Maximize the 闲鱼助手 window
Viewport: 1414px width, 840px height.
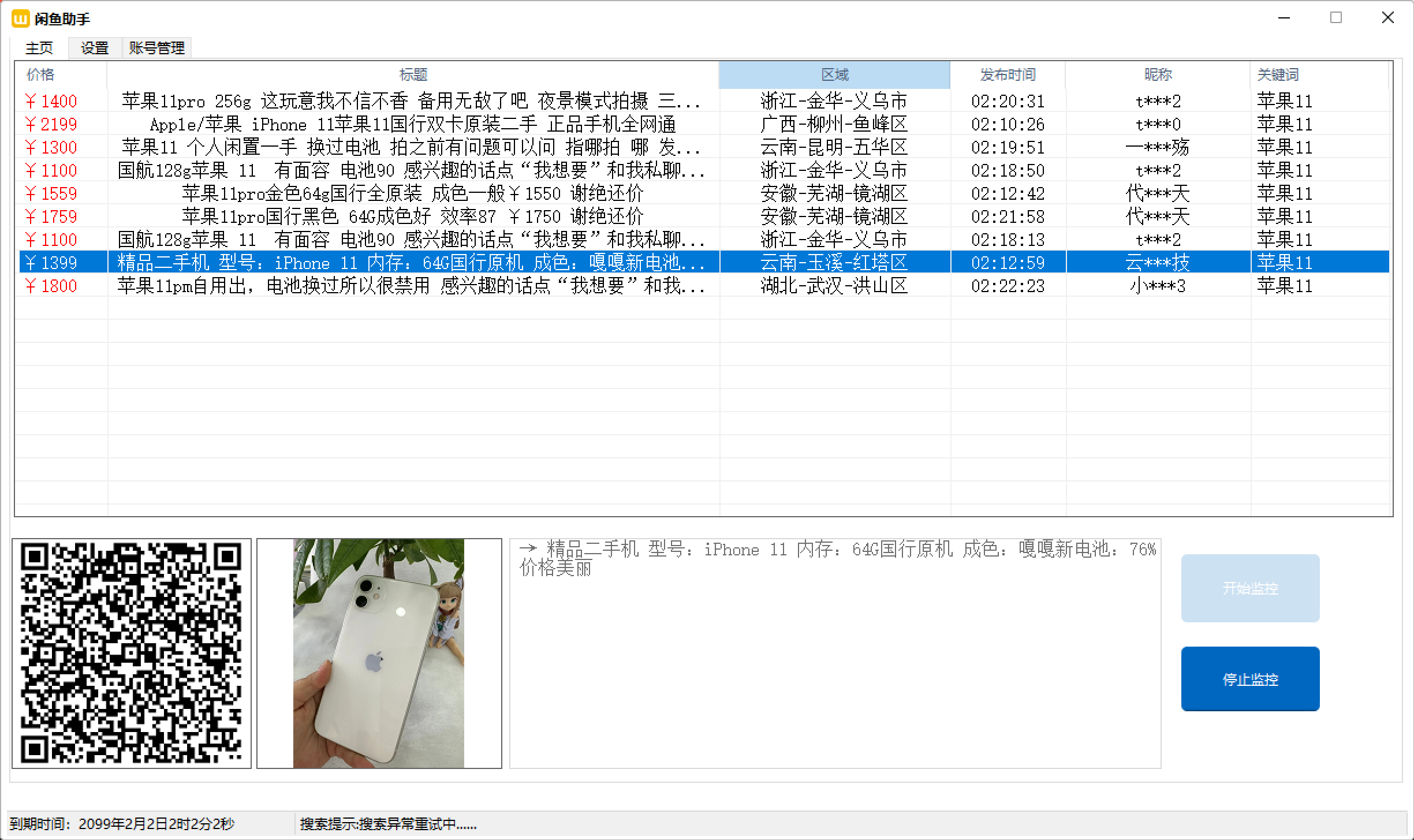pyautogui.click(x=1336, y=18)
